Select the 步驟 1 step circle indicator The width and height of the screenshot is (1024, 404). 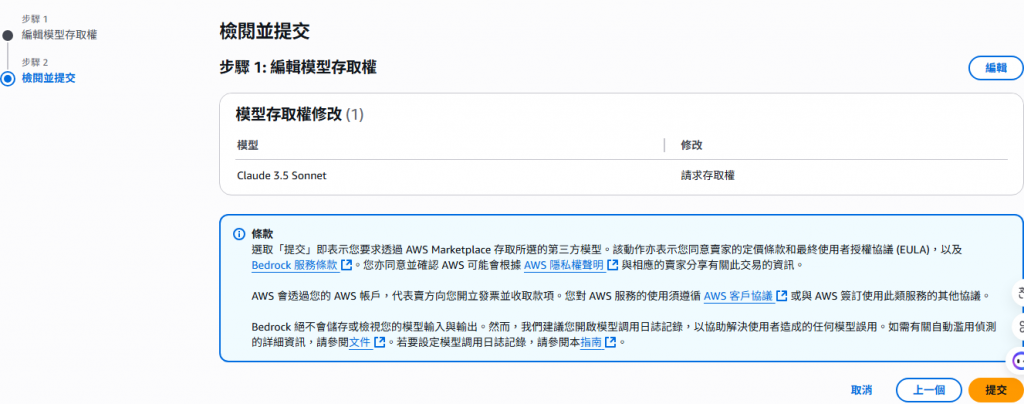[x=8, y=35]
